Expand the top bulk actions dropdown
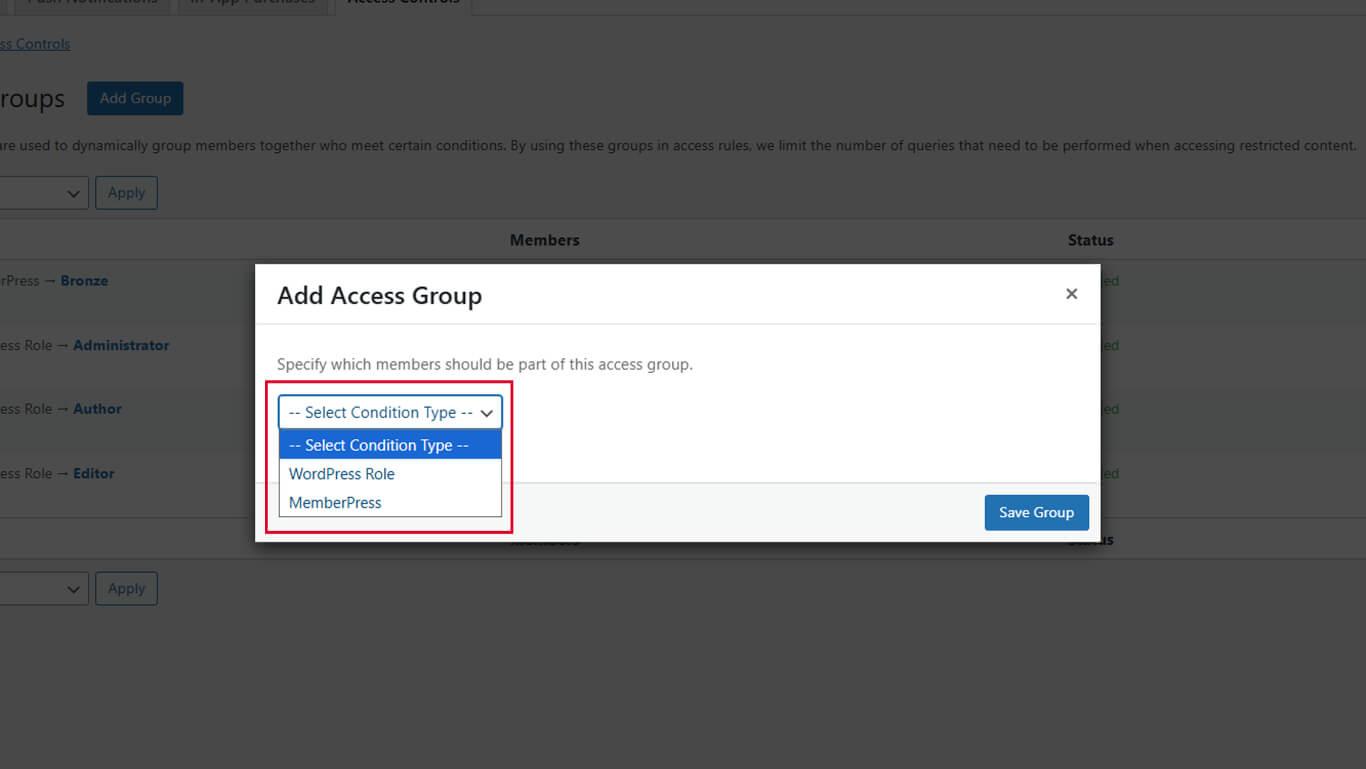 42,193
